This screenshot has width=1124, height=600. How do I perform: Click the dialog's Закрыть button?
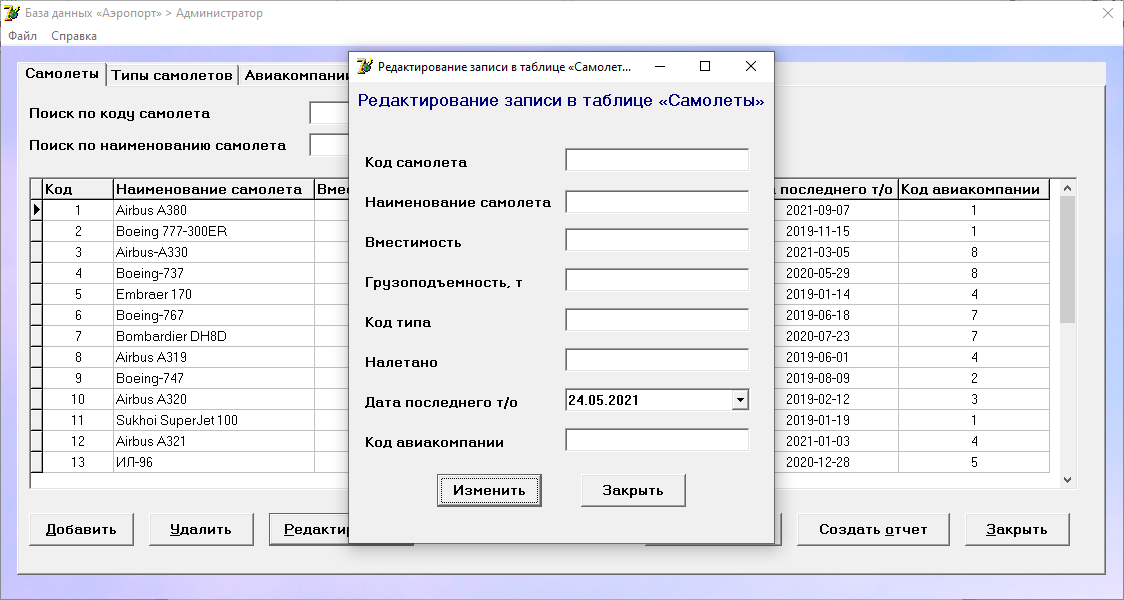[633, 490]
